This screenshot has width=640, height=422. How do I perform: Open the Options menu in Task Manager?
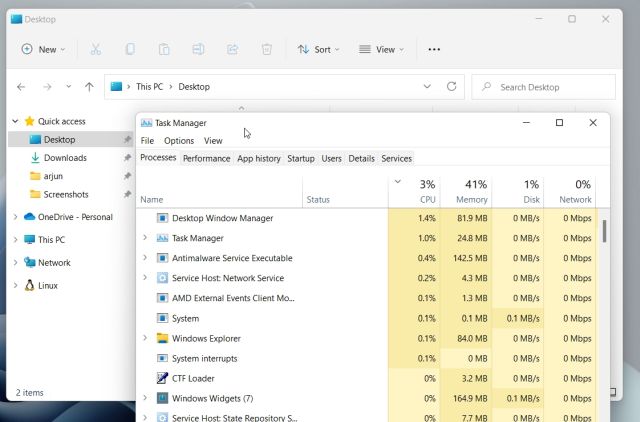click(x=179, y=141)
